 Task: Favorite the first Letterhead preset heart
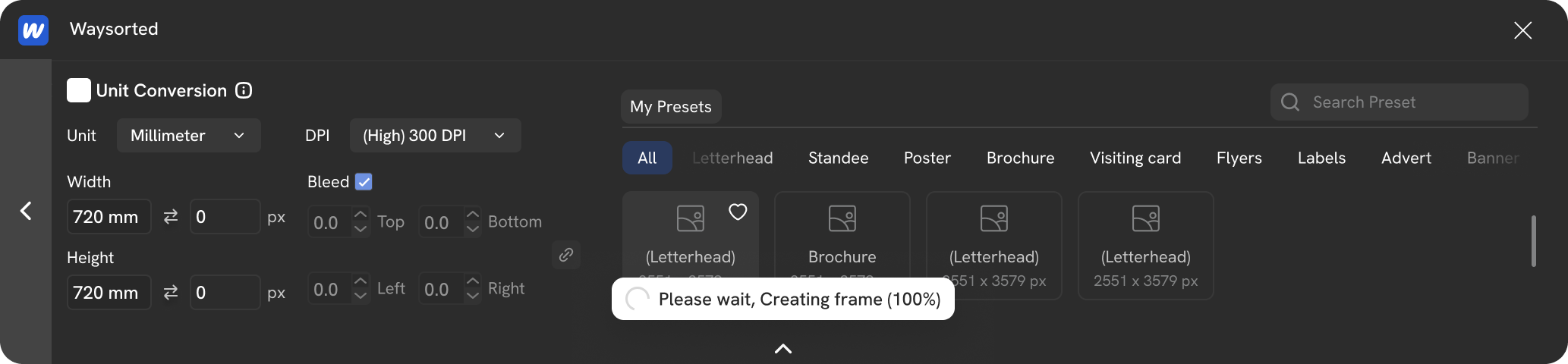coord(738,212)
